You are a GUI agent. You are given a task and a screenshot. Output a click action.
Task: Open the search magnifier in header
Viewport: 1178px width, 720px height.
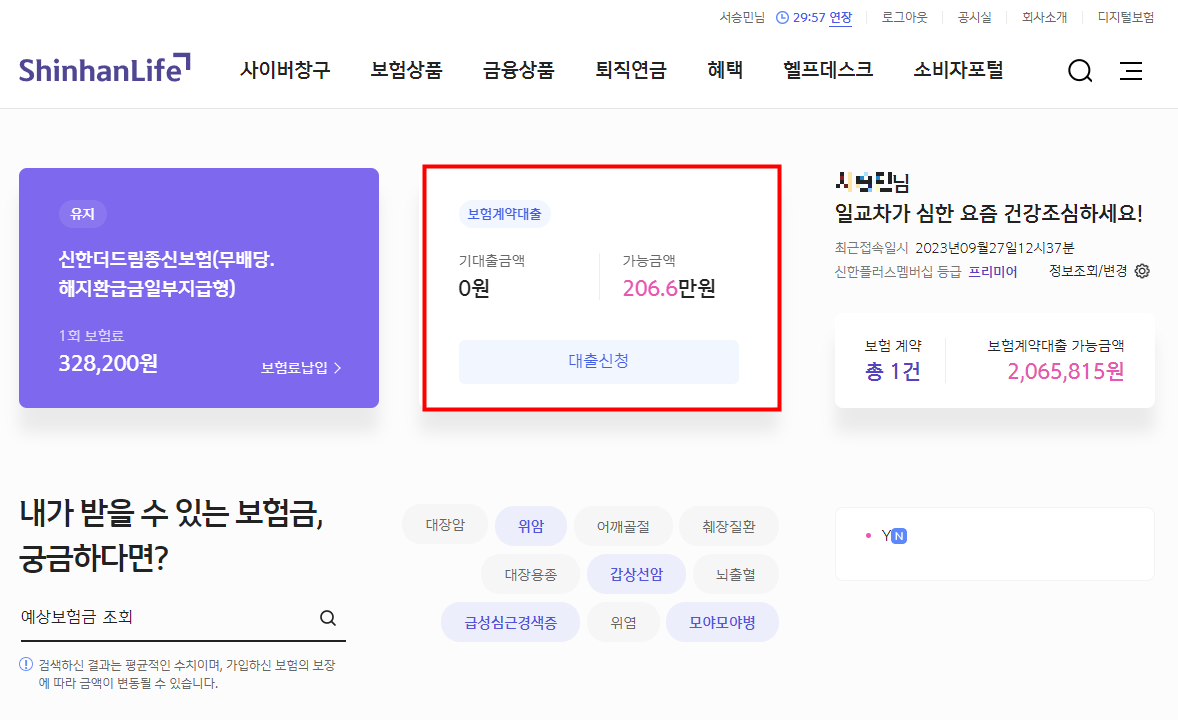pyautogui.click(x=1080, y=71)
